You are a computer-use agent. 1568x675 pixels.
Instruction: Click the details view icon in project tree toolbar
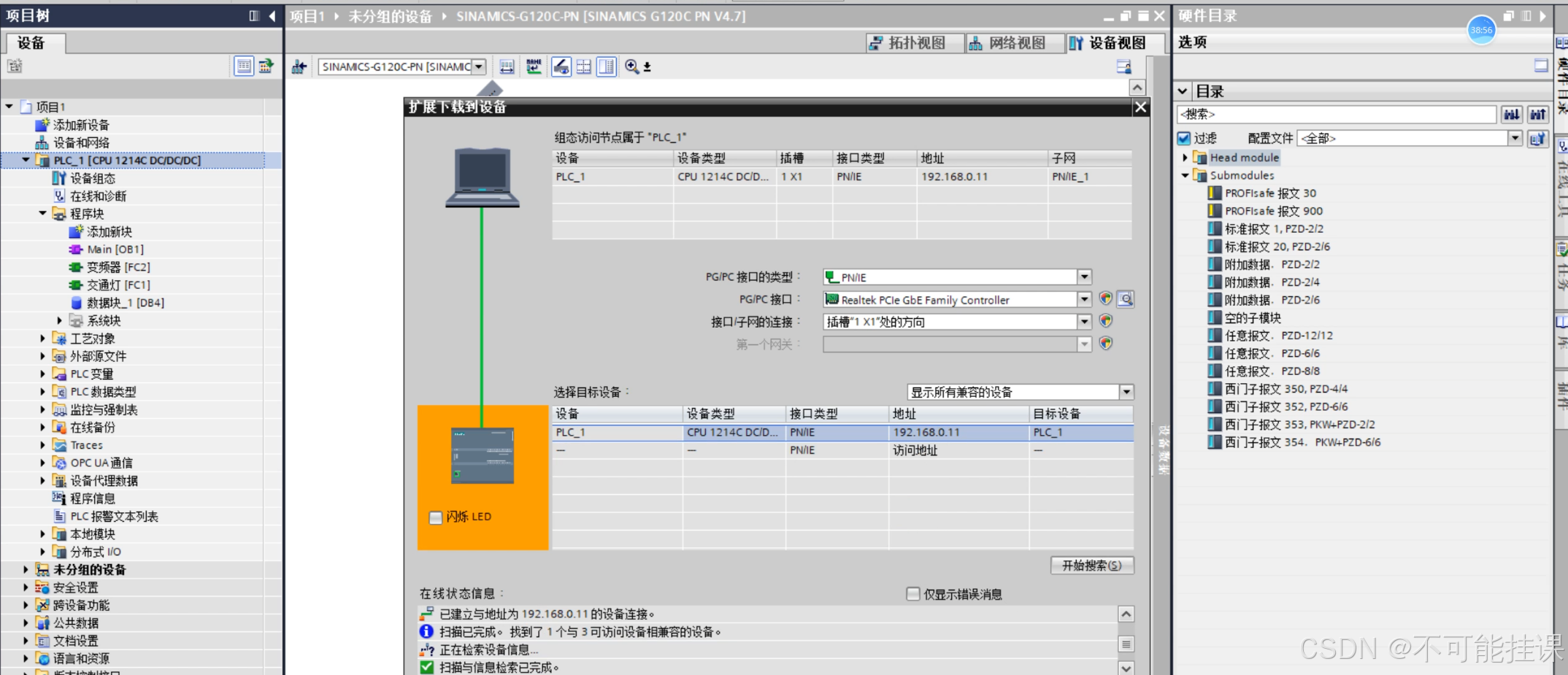(x=244, y=66)
